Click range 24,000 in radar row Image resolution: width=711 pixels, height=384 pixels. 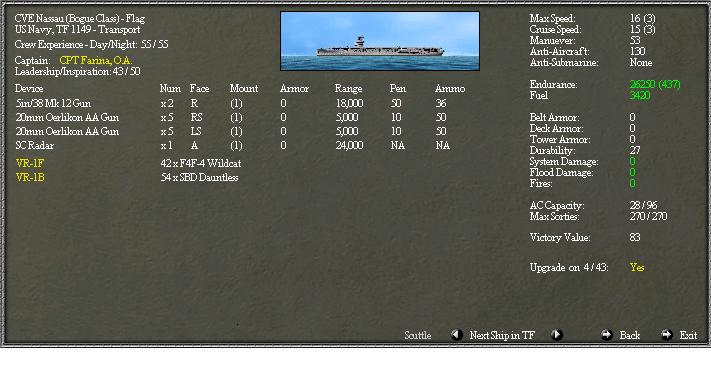(350, 146)
